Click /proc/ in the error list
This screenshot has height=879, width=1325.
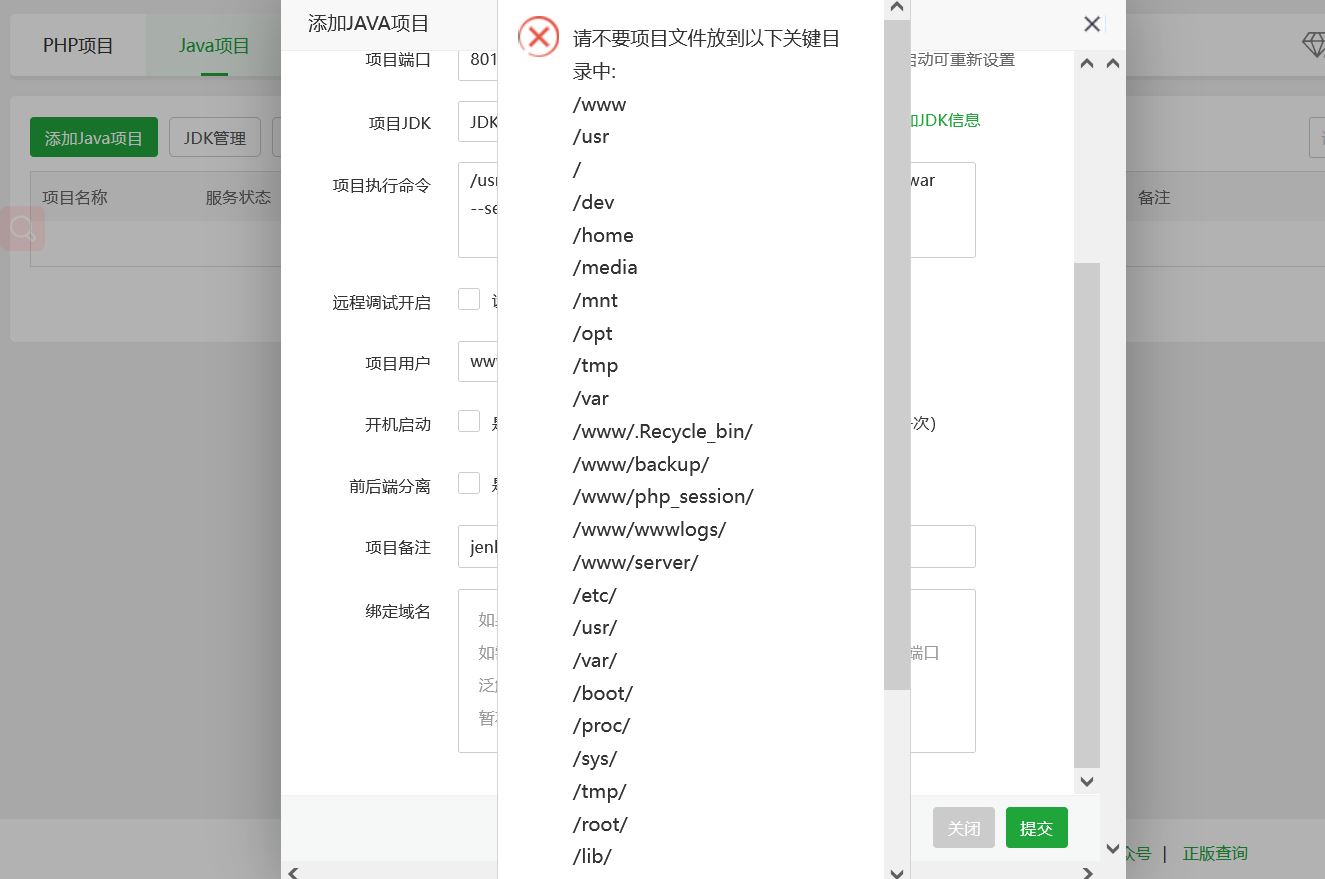coord(601,726)
